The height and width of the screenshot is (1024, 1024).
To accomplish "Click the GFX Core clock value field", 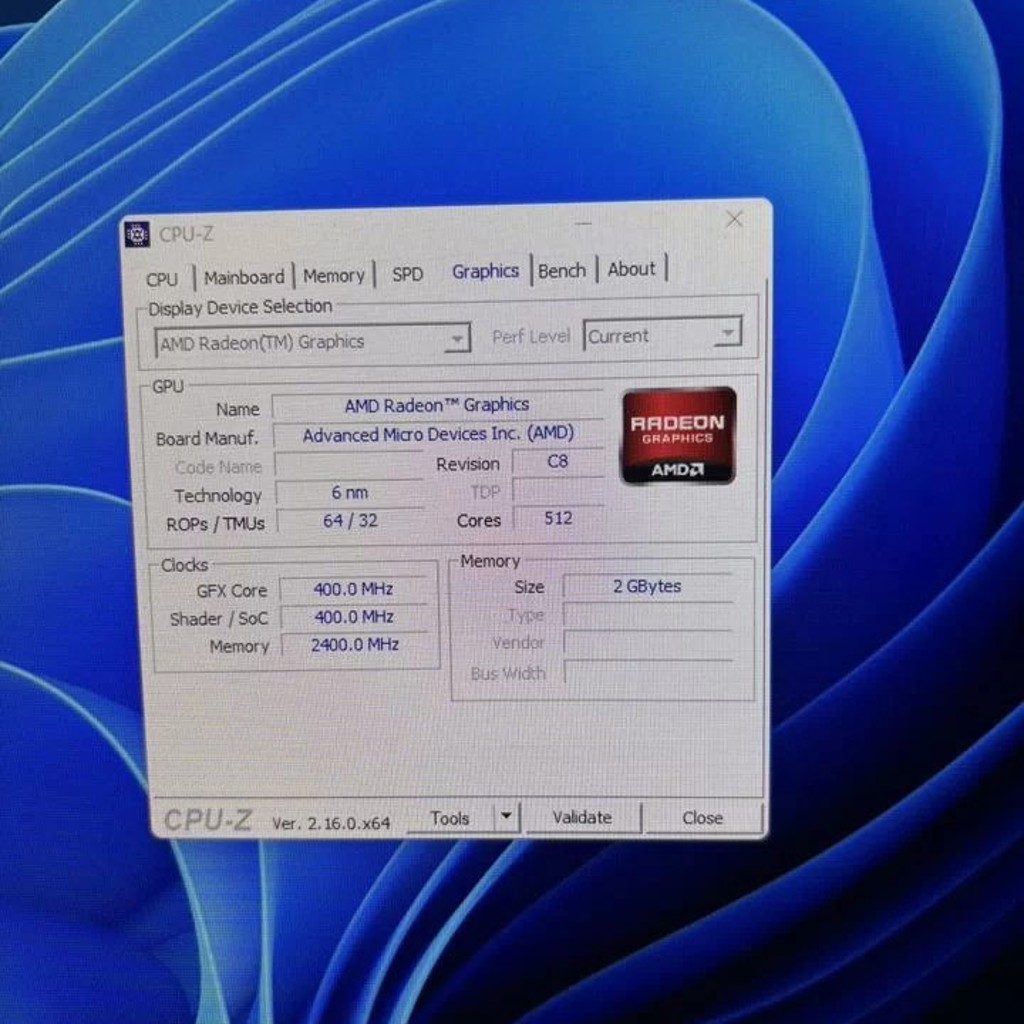I will click(353, 590).
